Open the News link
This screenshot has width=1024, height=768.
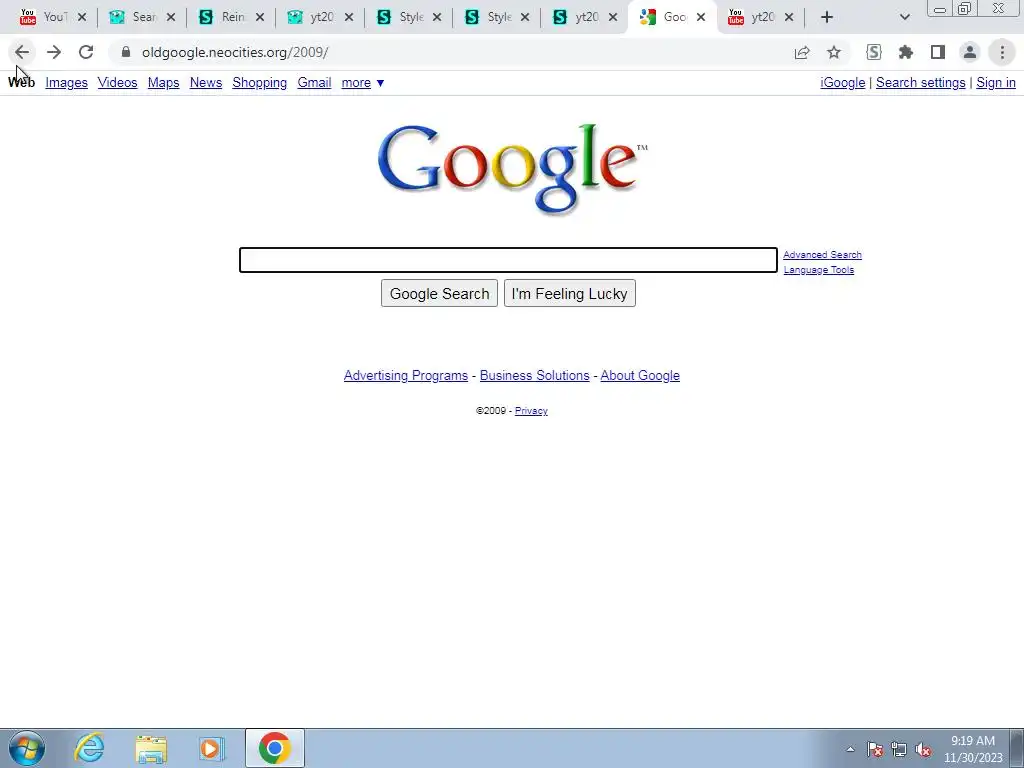206,83
